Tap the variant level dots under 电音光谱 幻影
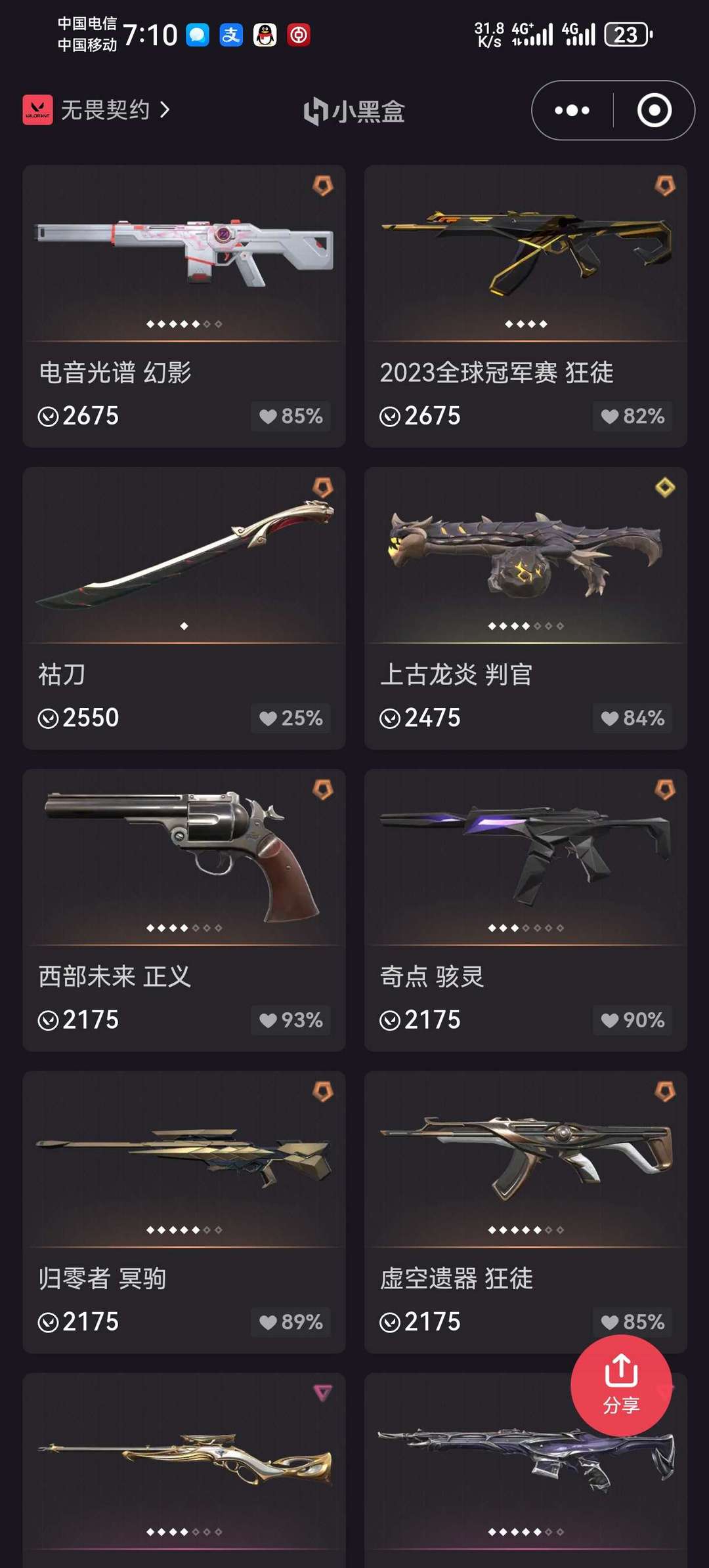709x1568 pixels. (x=184, y=324)
